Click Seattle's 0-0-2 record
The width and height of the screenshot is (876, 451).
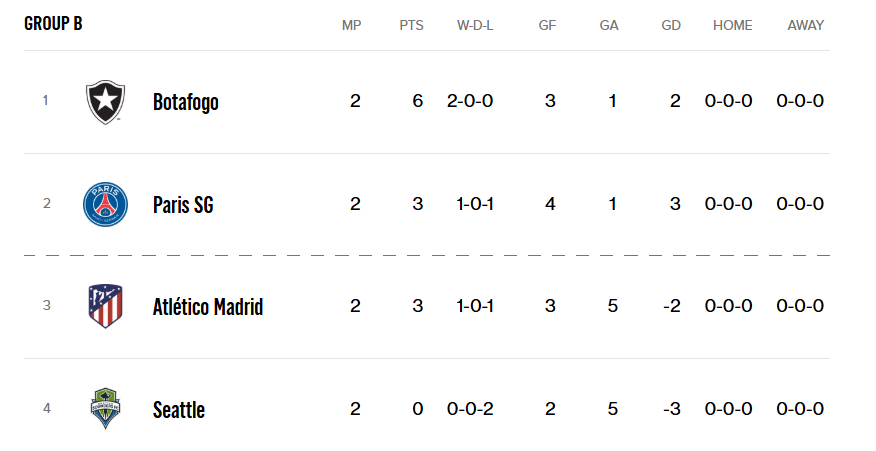click(470, 409)
